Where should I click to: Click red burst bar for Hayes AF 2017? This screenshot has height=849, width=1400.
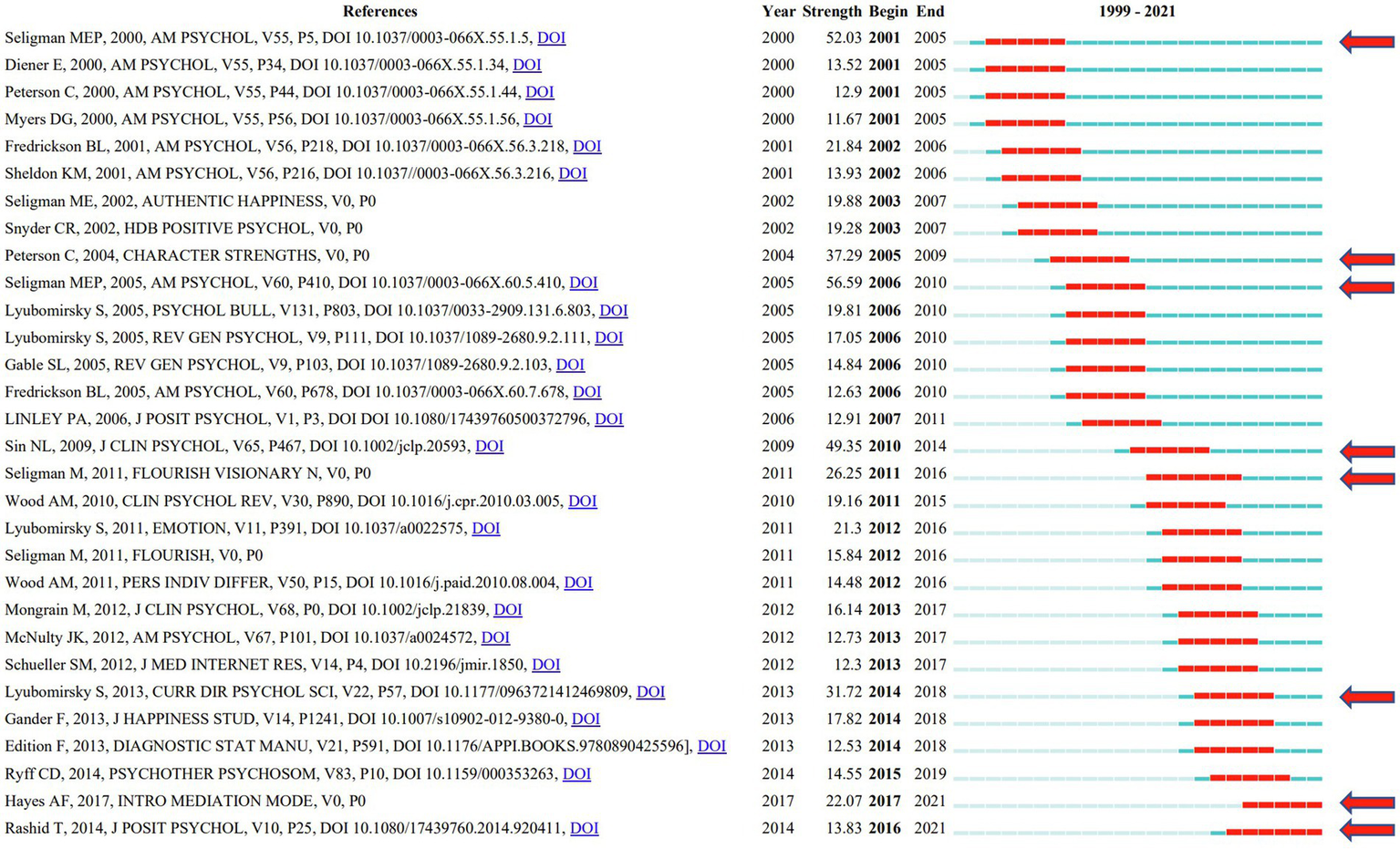click(1281, 804)
